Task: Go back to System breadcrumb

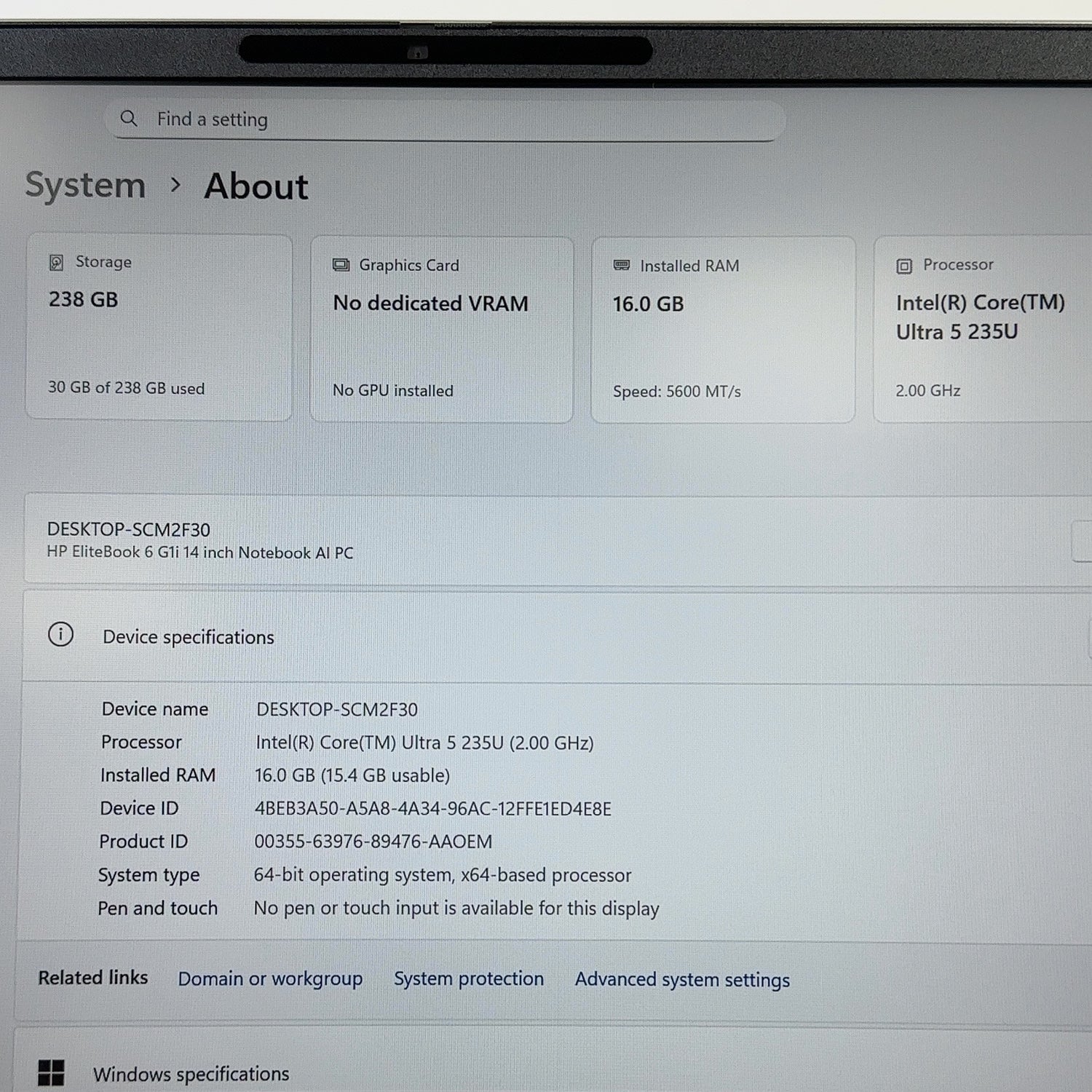Action: 85,185
